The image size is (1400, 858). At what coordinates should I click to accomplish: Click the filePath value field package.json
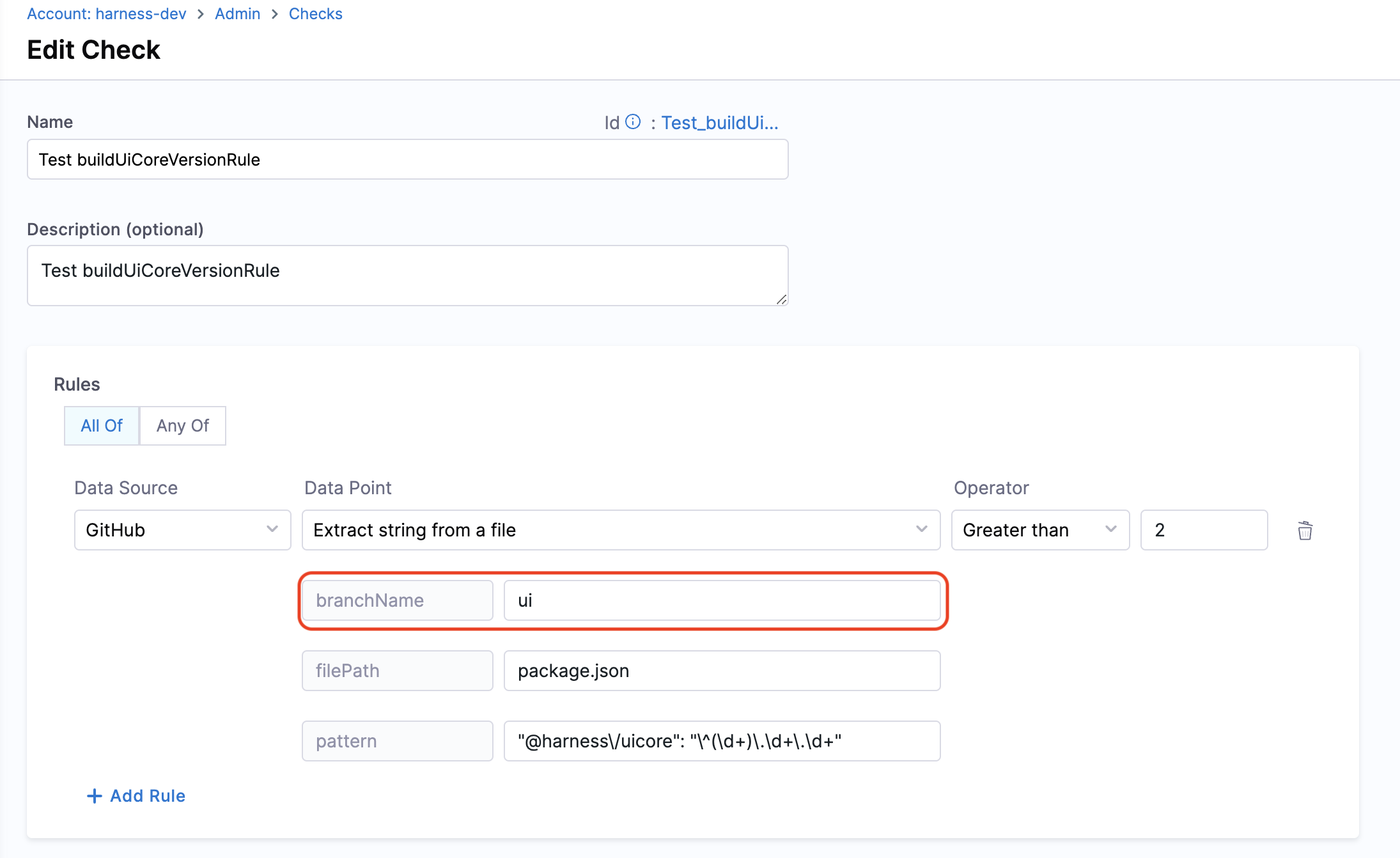pyautogui.click(x=722, y=671)
